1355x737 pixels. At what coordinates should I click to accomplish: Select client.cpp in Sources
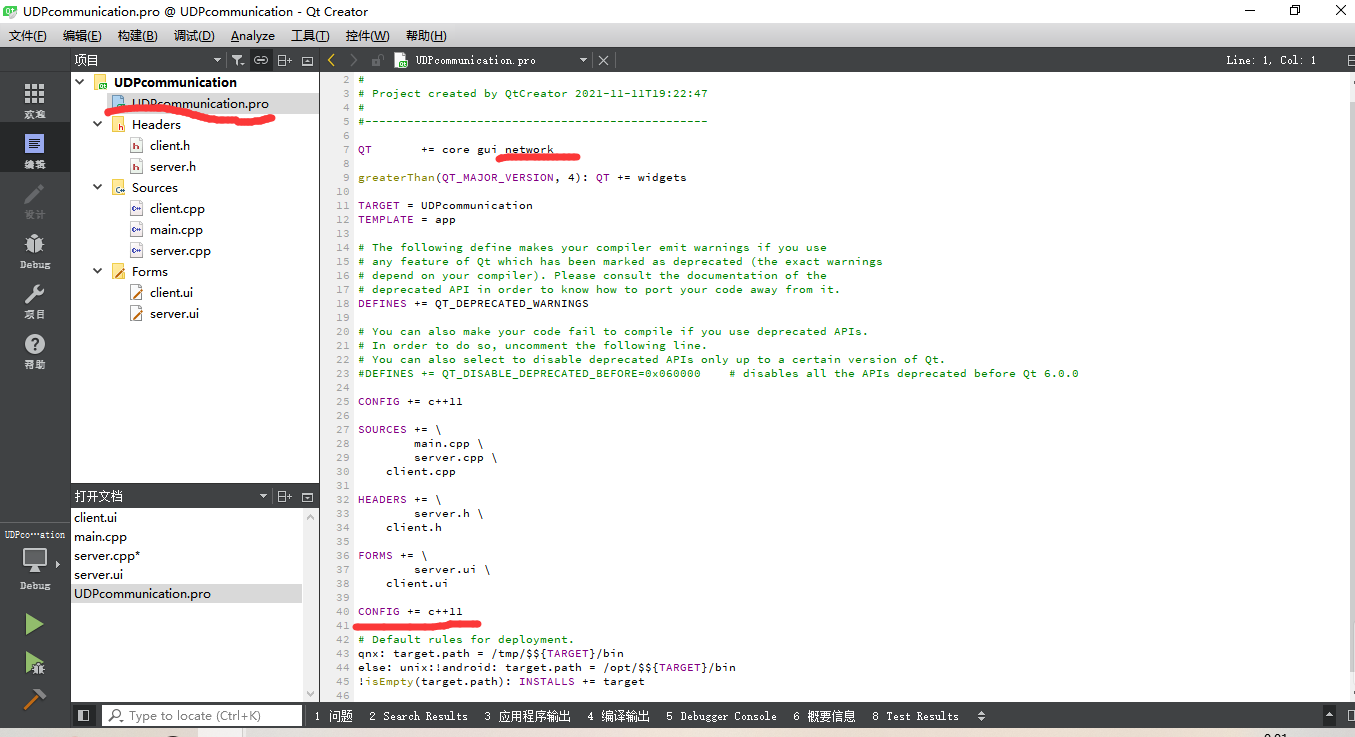(x=177, y=209)
